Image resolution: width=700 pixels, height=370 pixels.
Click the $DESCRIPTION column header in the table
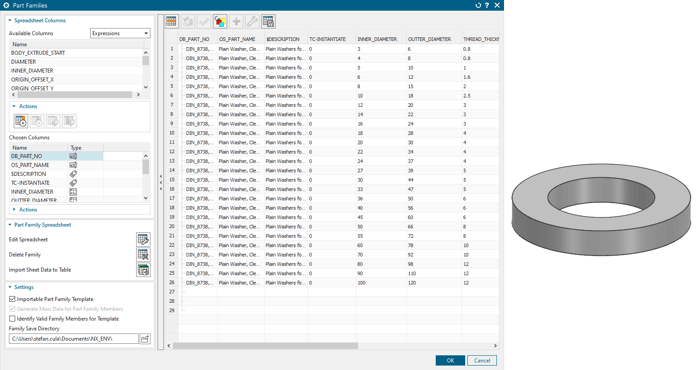pos(286,39)
